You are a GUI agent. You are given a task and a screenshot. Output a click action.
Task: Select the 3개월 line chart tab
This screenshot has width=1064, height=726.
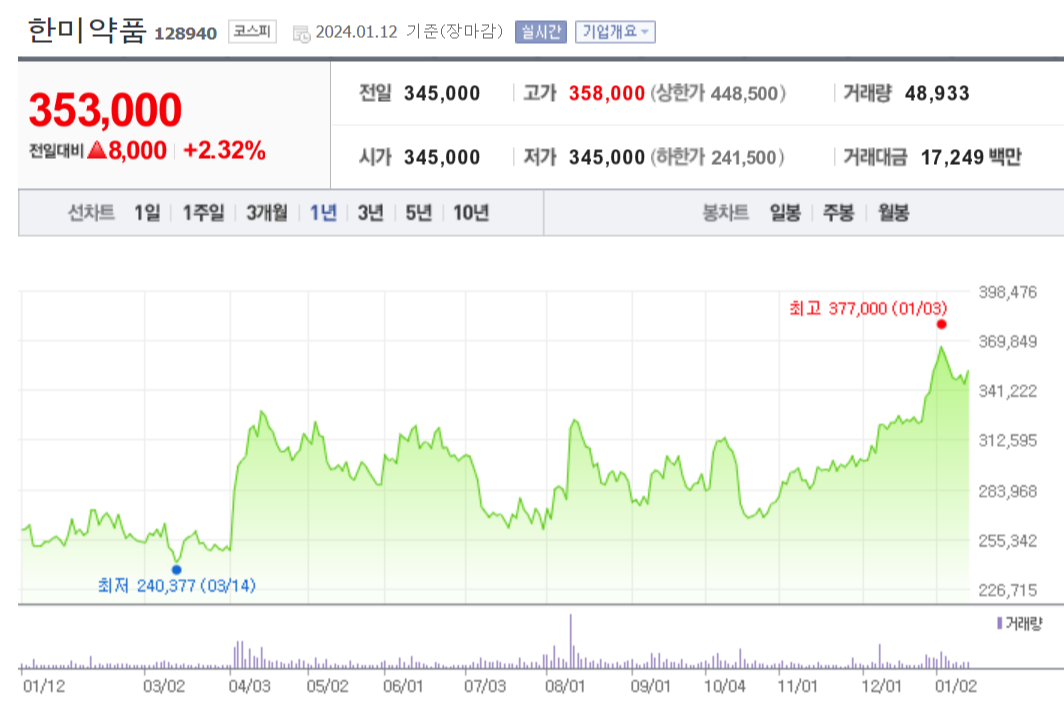(266, 213)
